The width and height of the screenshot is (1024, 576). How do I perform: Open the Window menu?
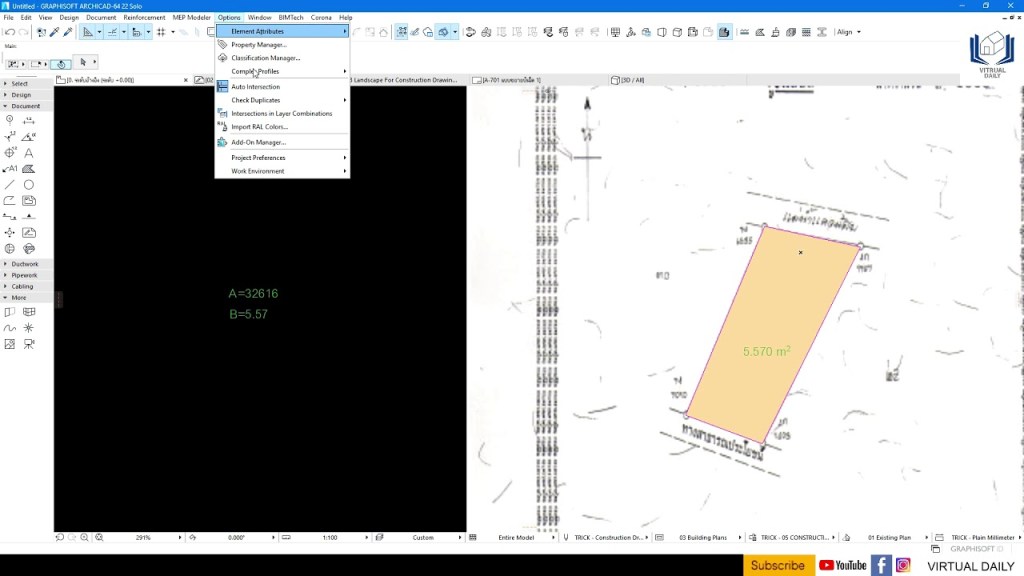tap(259, 17)
